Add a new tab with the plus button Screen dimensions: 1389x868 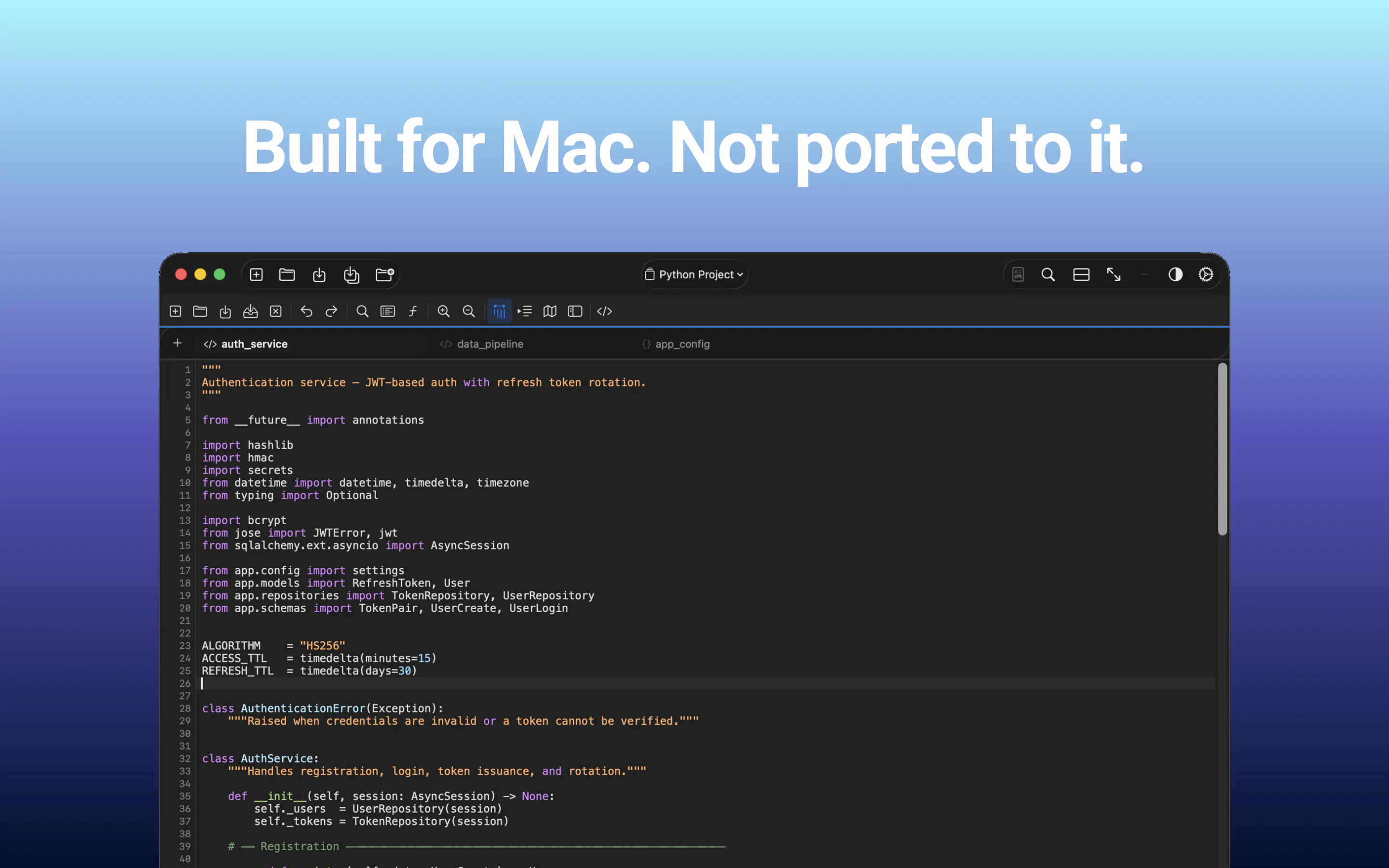pyautogui.click(x=177, y=343)
